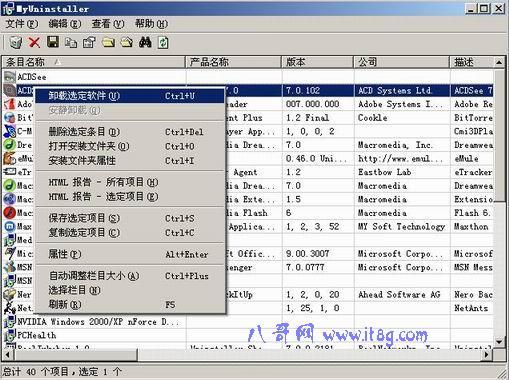Click the Nero row icon

10,294
